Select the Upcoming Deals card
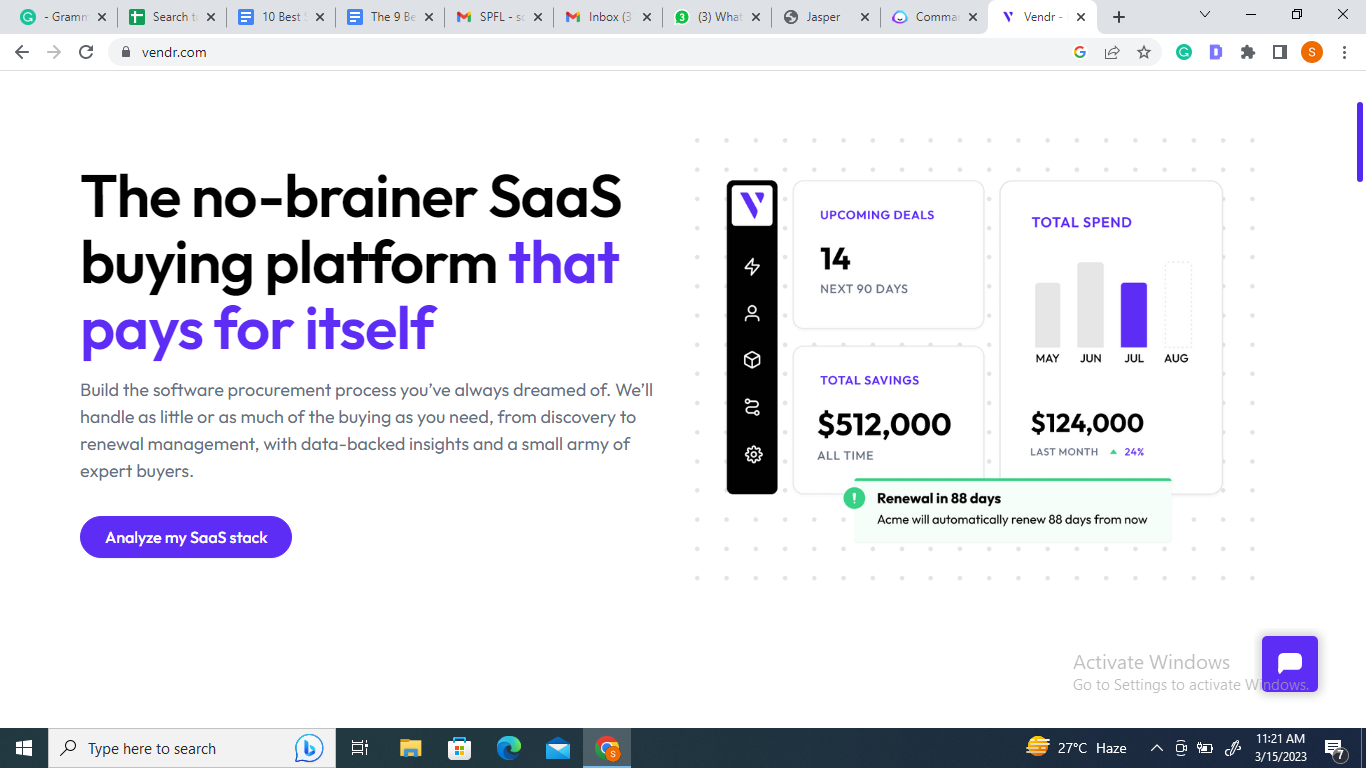 tap(888, 254)
